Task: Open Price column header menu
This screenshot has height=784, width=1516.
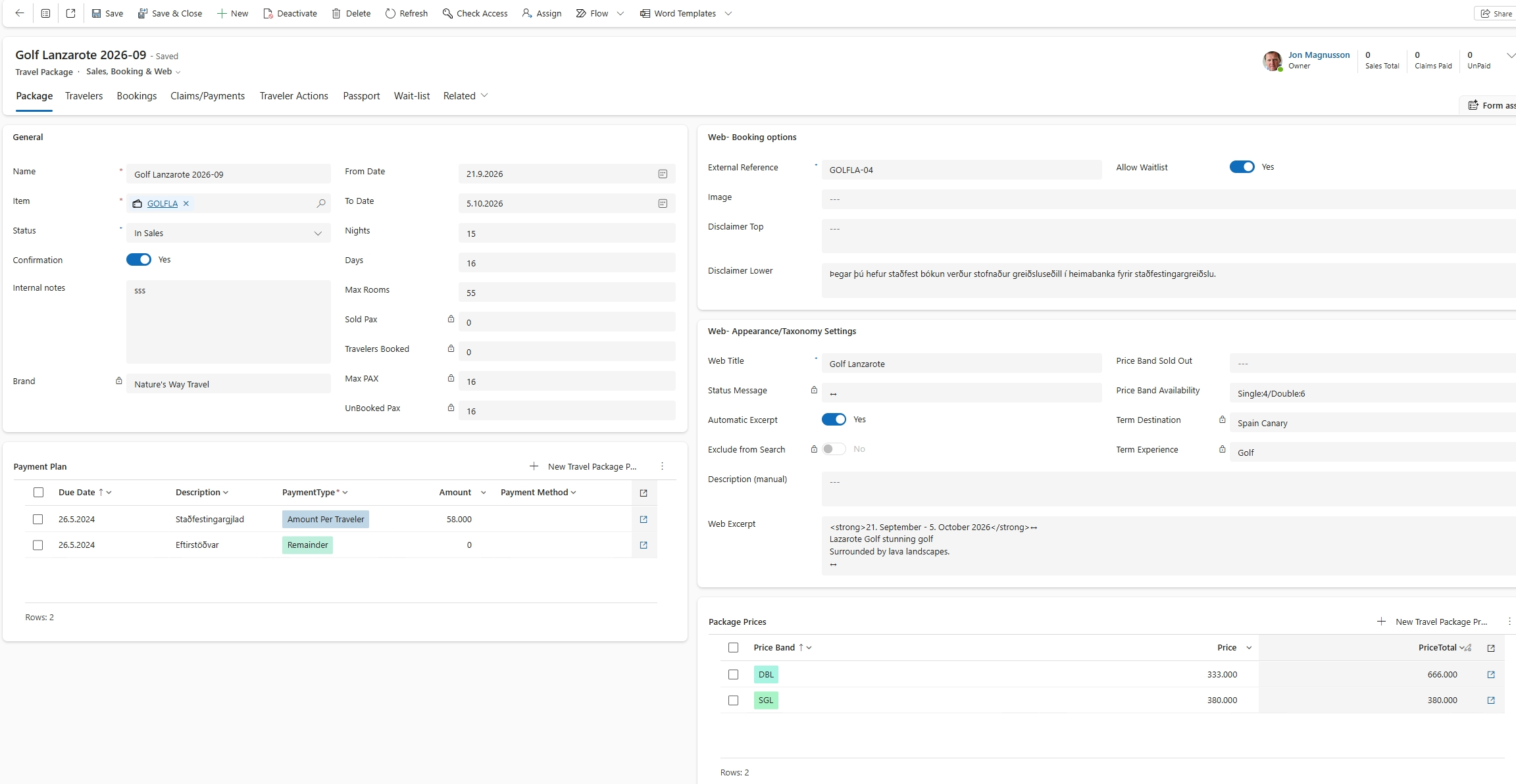Action: click(1234, 648)
